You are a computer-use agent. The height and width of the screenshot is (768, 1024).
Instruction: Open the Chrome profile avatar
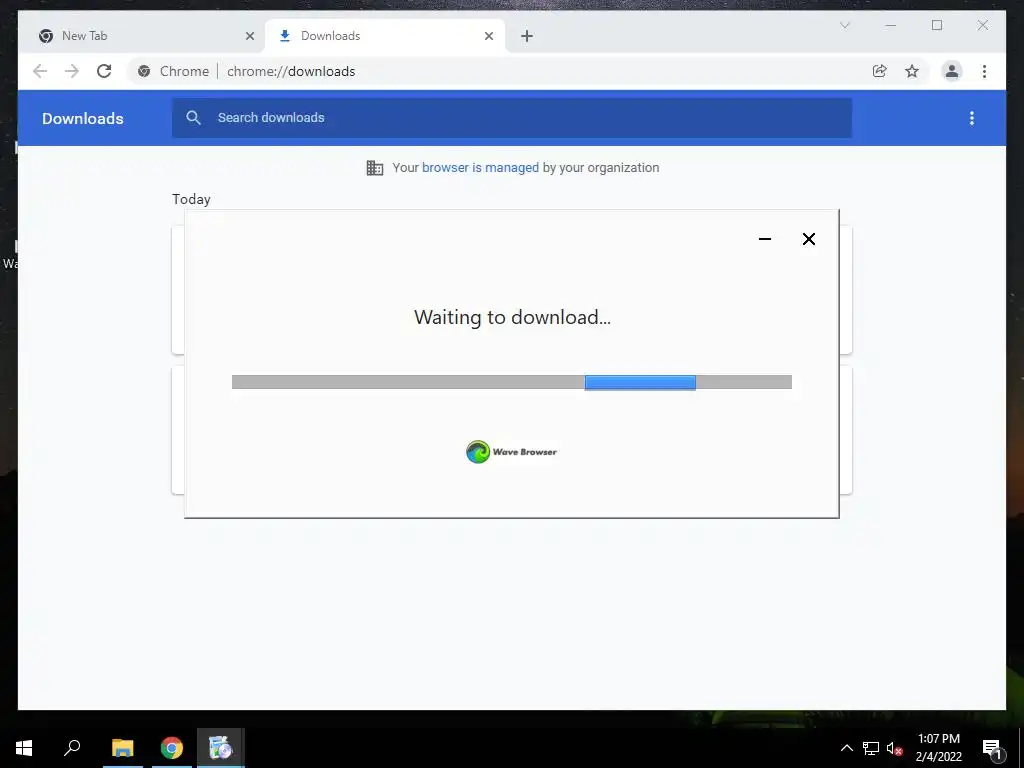[x=952, y=71]
